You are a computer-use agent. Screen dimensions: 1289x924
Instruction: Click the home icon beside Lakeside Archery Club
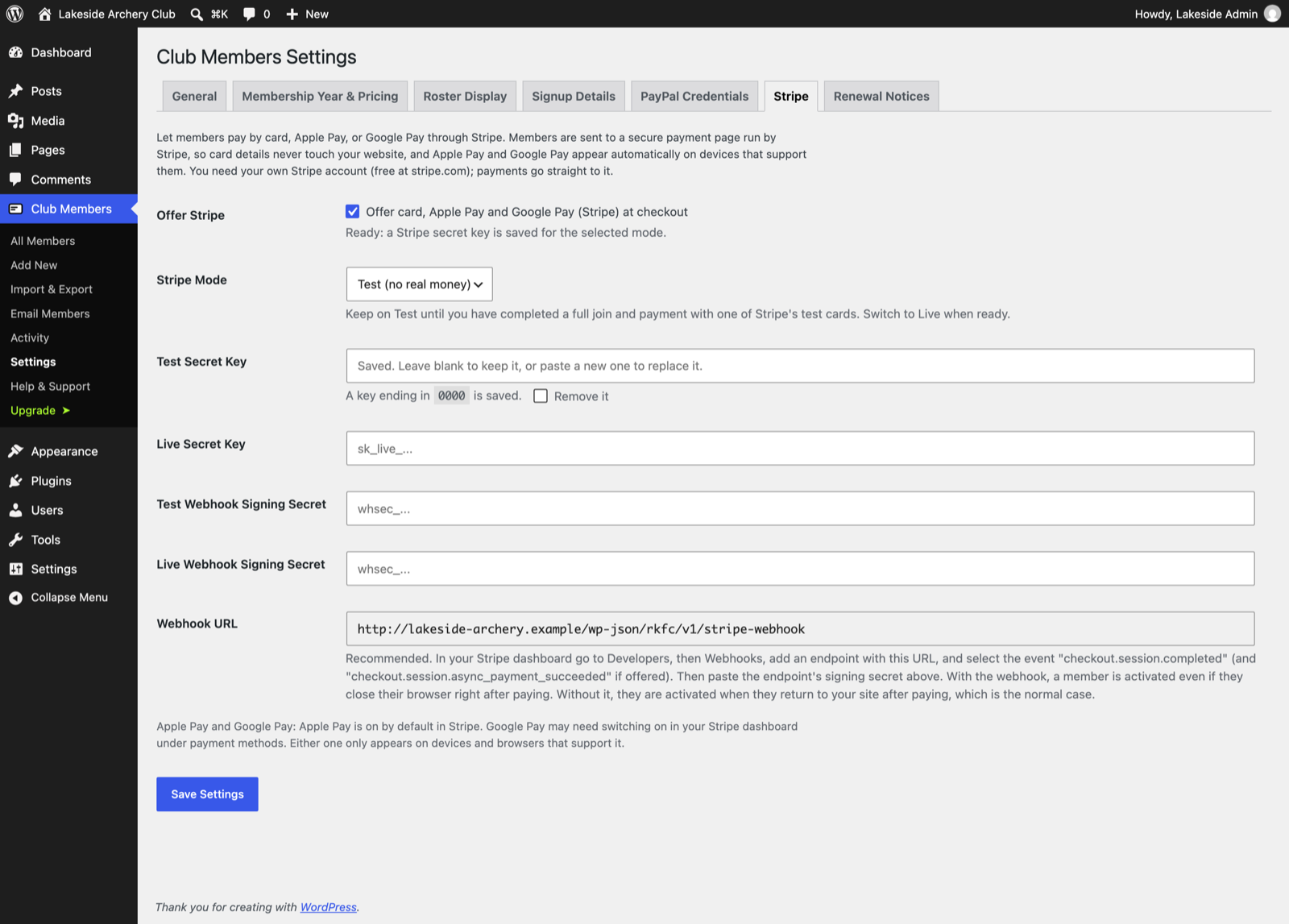click(x=44, y=14)
